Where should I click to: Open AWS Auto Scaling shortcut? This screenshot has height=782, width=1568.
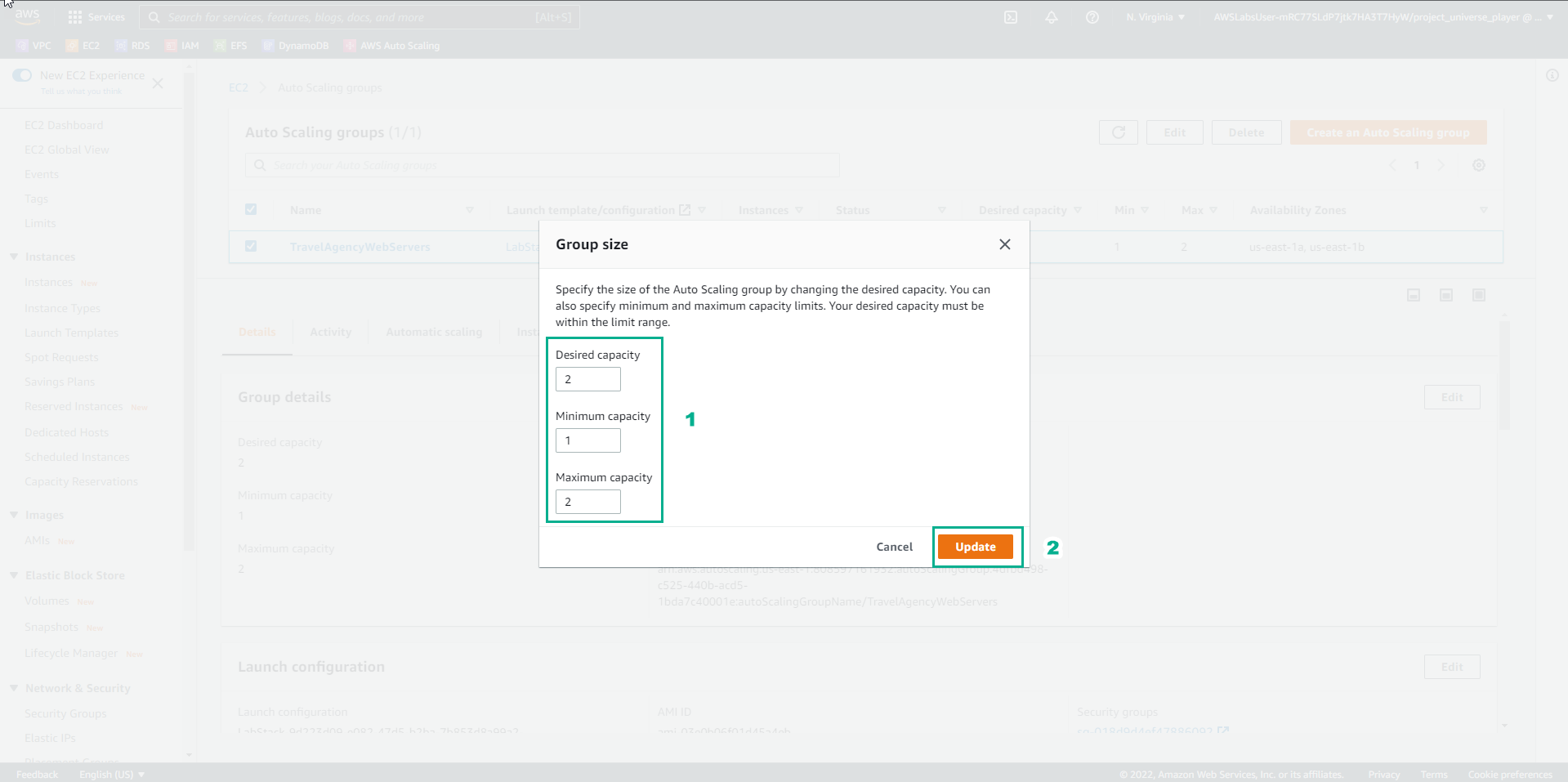click(x=391, y=46)
